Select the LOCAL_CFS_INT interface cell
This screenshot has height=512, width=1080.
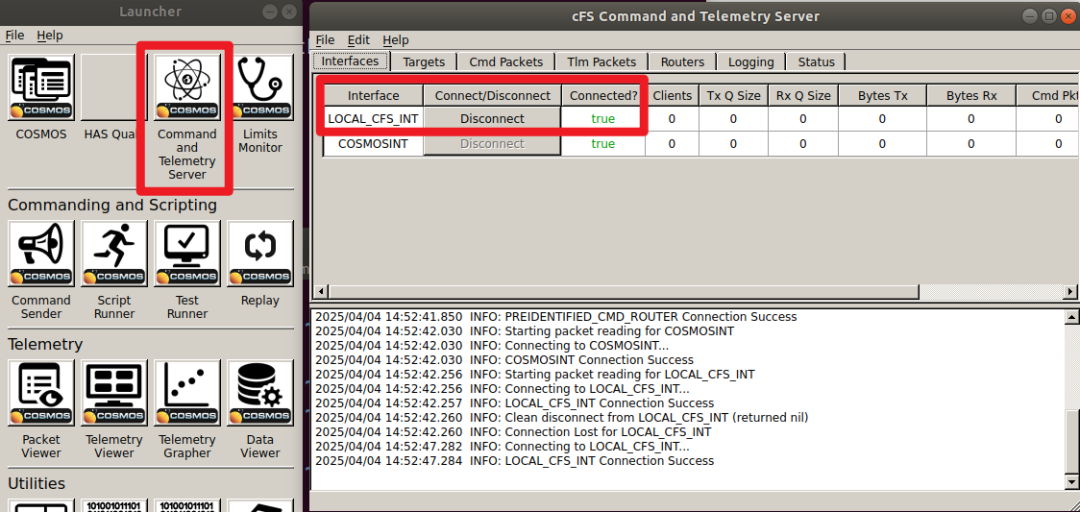(373, 119)
